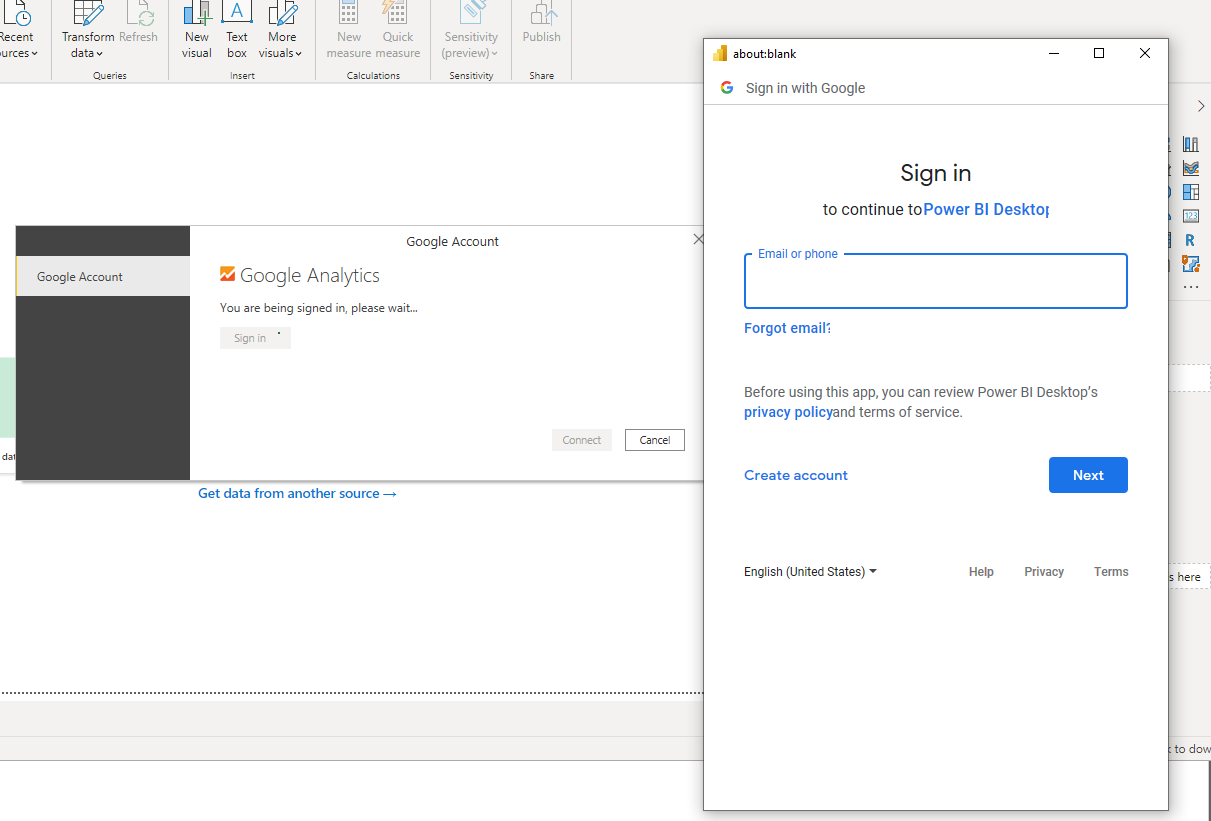The height and width of the screenshot is (821, 1211).
Task: Minimize the about:blank sign-in window
Action: tap(1053, 53)
